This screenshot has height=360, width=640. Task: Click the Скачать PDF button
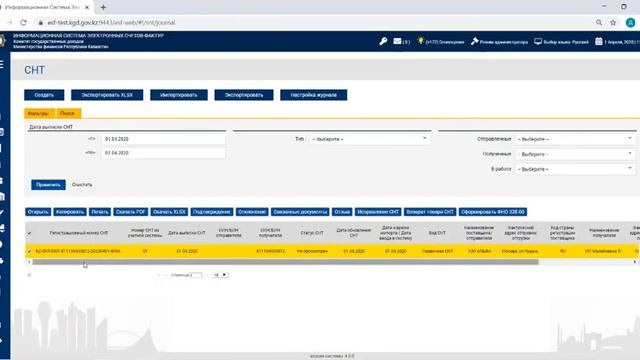(131, 212)
